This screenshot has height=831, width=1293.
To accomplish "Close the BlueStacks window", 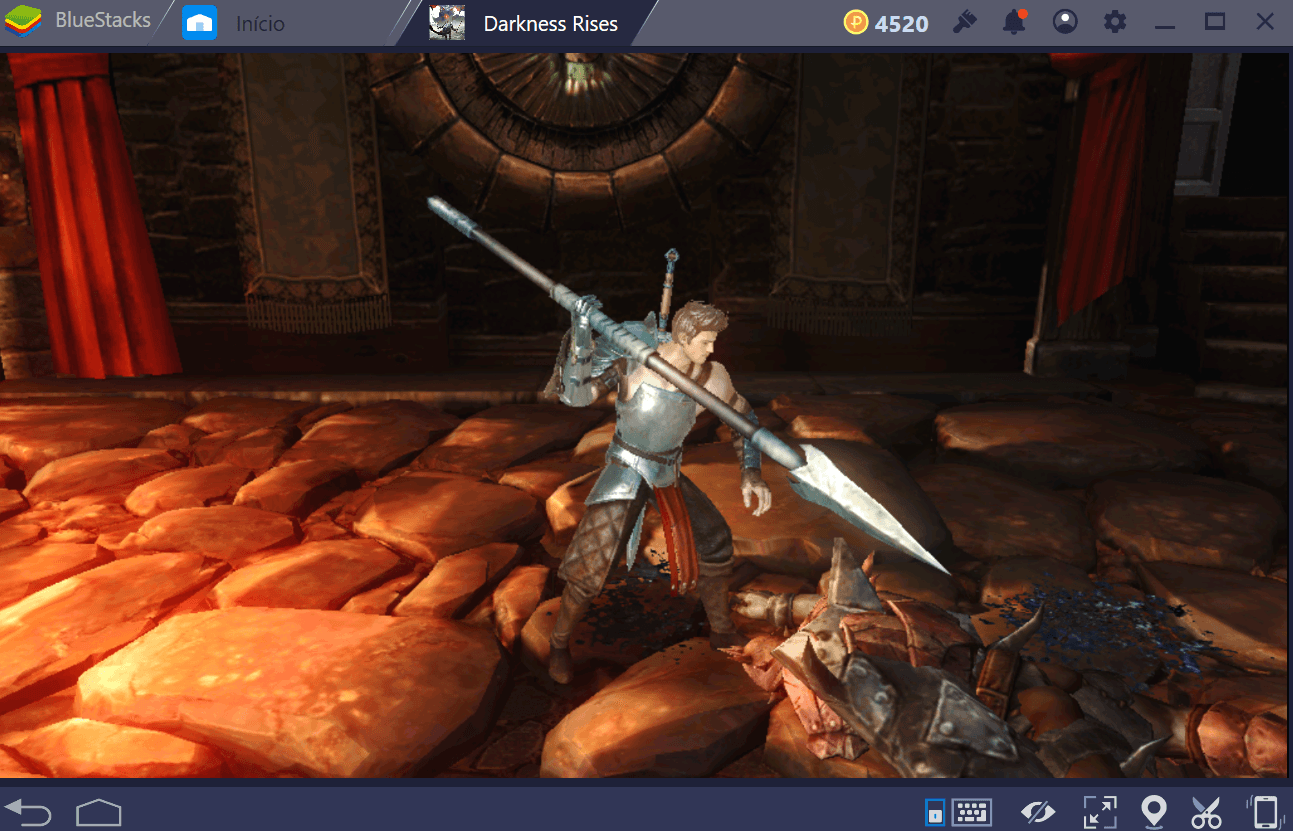I will point(1264,22).
